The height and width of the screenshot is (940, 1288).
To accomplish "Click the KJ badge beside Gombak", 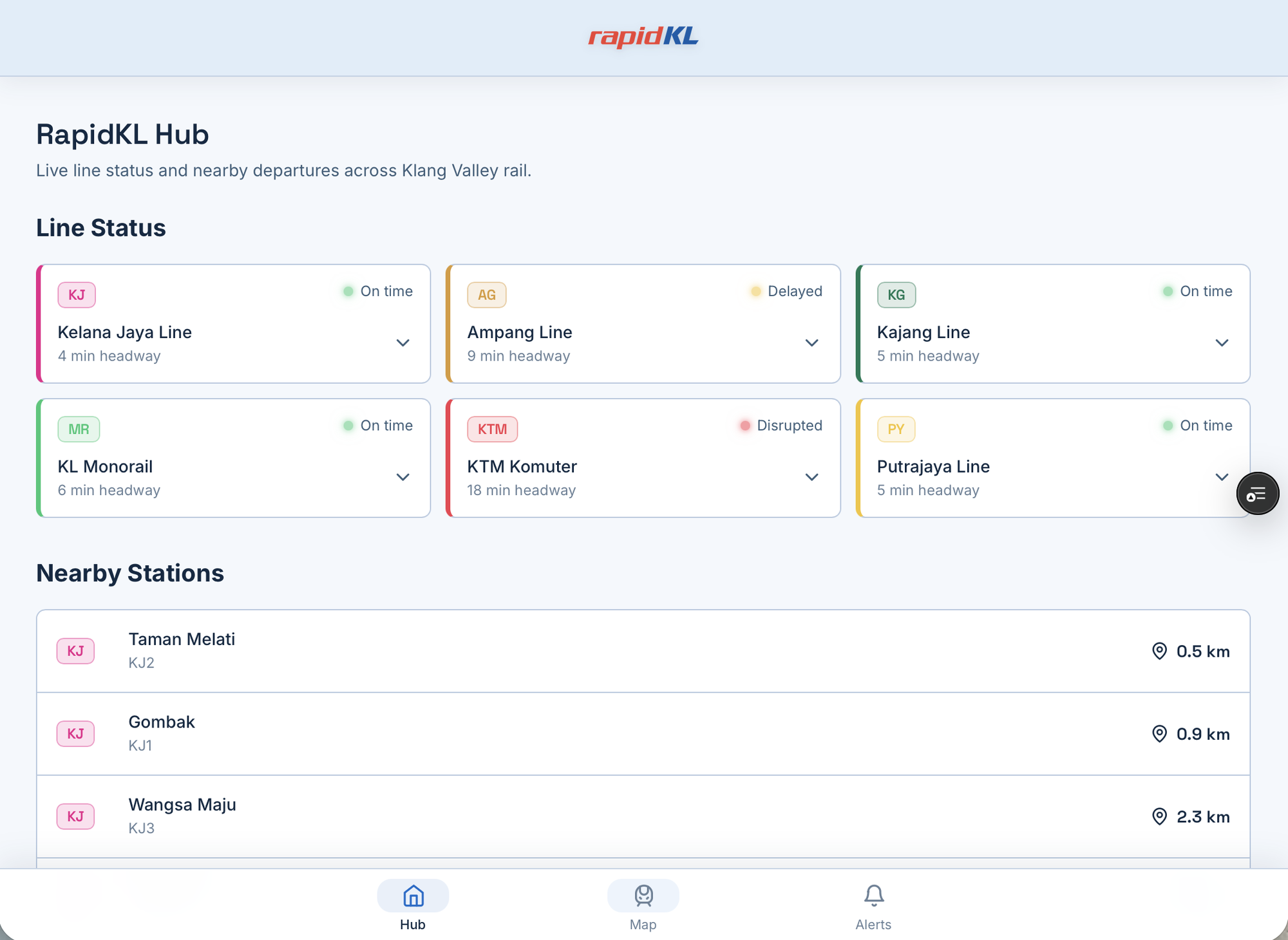I will pyautogui.click(x=75, y=734).
